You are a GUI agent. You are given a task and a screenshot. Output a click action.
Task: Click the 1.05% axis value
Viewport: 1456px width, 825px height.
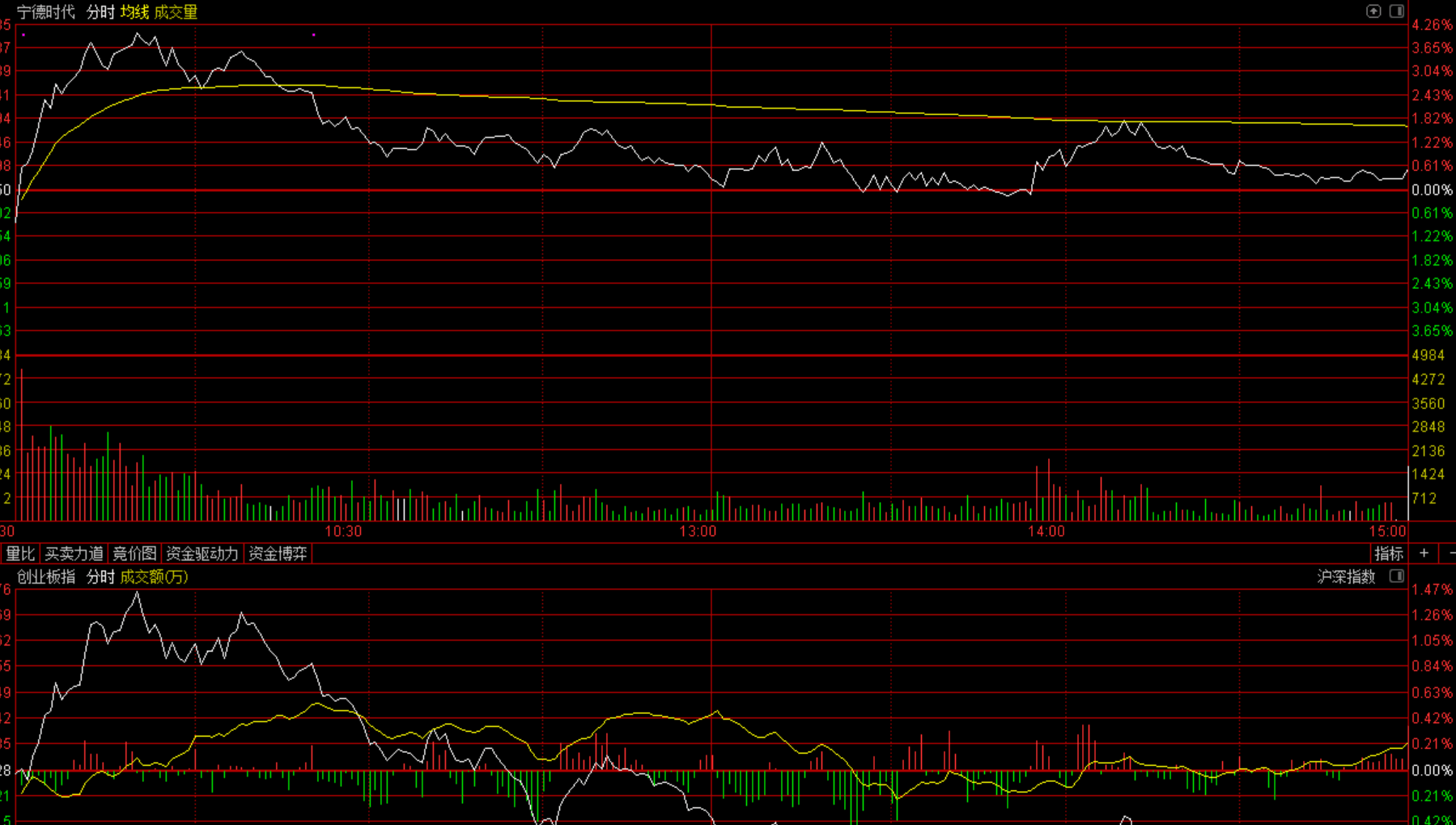click(x=1432, y=640)
